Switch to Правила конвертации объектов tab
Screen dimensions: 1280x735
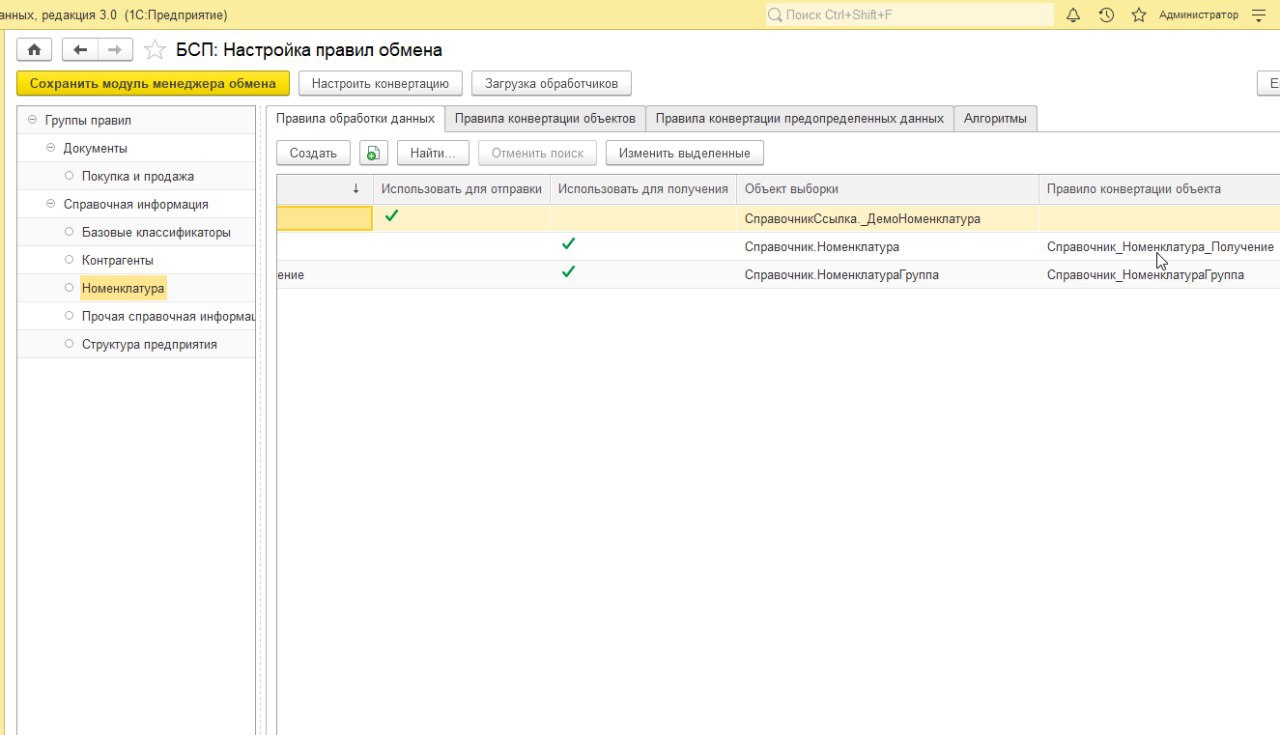click(545, 118)
